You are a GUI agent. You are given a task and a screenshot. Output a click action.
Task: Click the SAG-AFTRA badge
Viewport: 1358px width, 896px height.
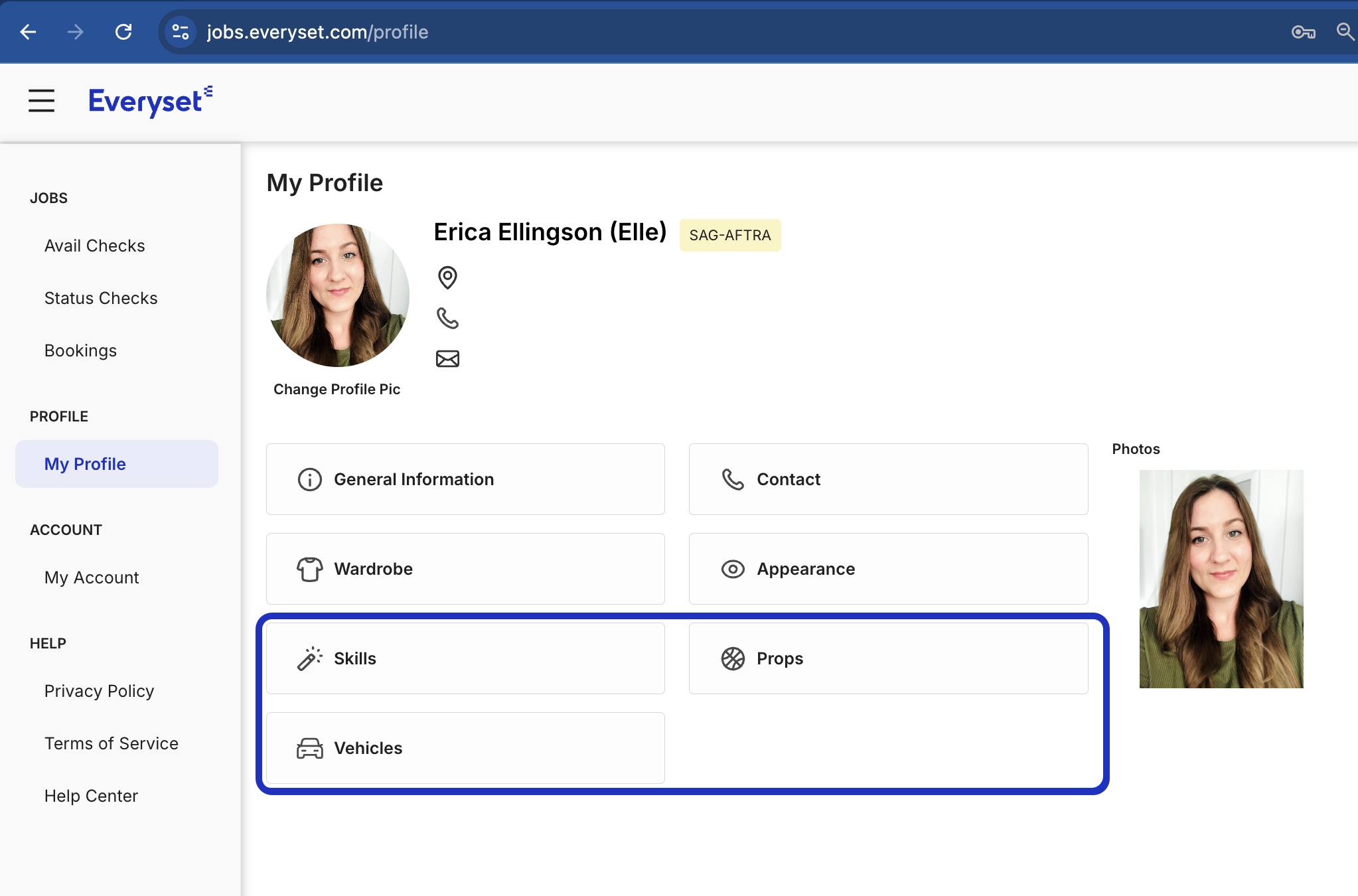730,235
